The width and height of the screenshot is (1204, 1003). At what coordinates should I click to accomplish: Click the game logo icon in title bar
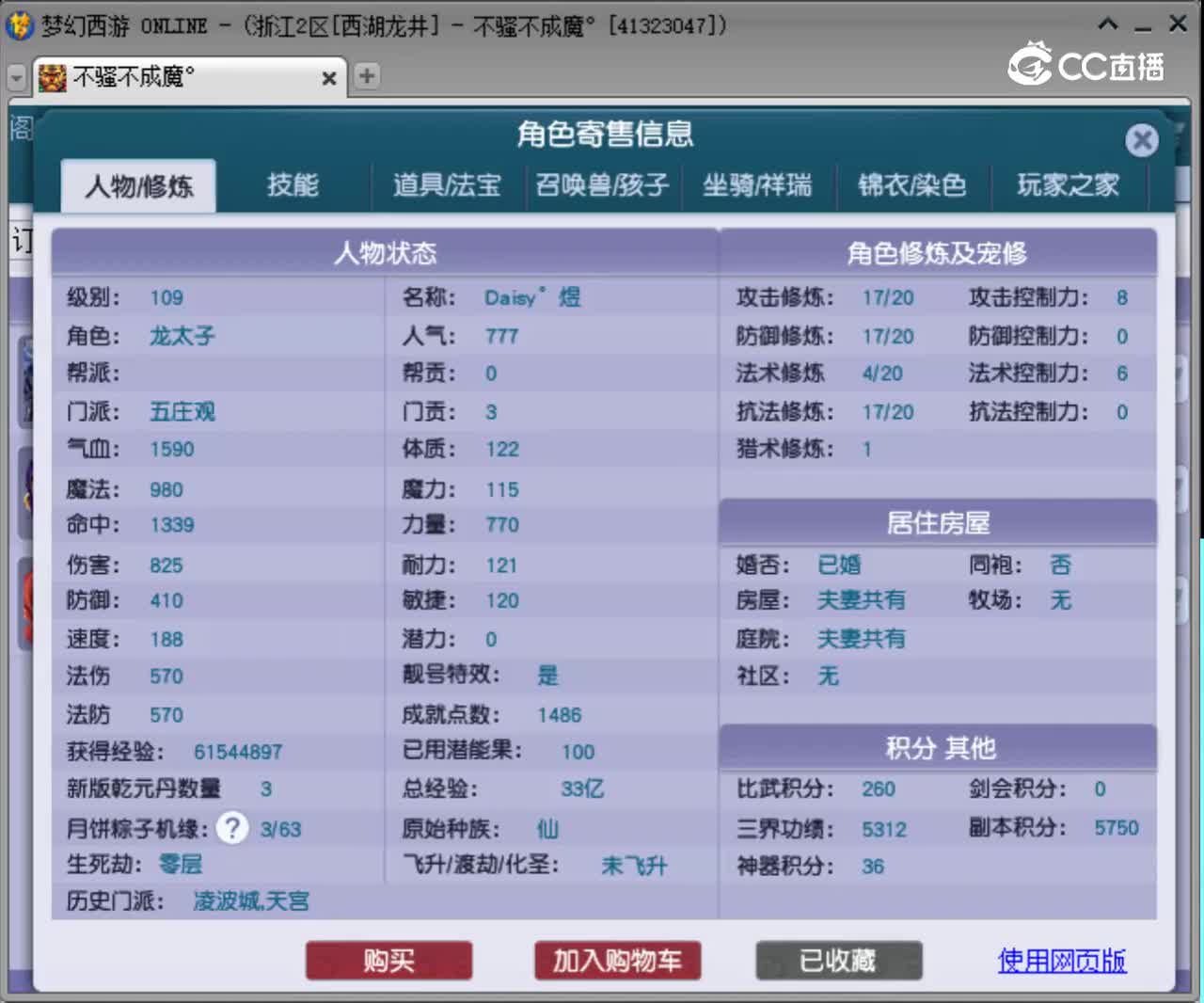[19, 24]
